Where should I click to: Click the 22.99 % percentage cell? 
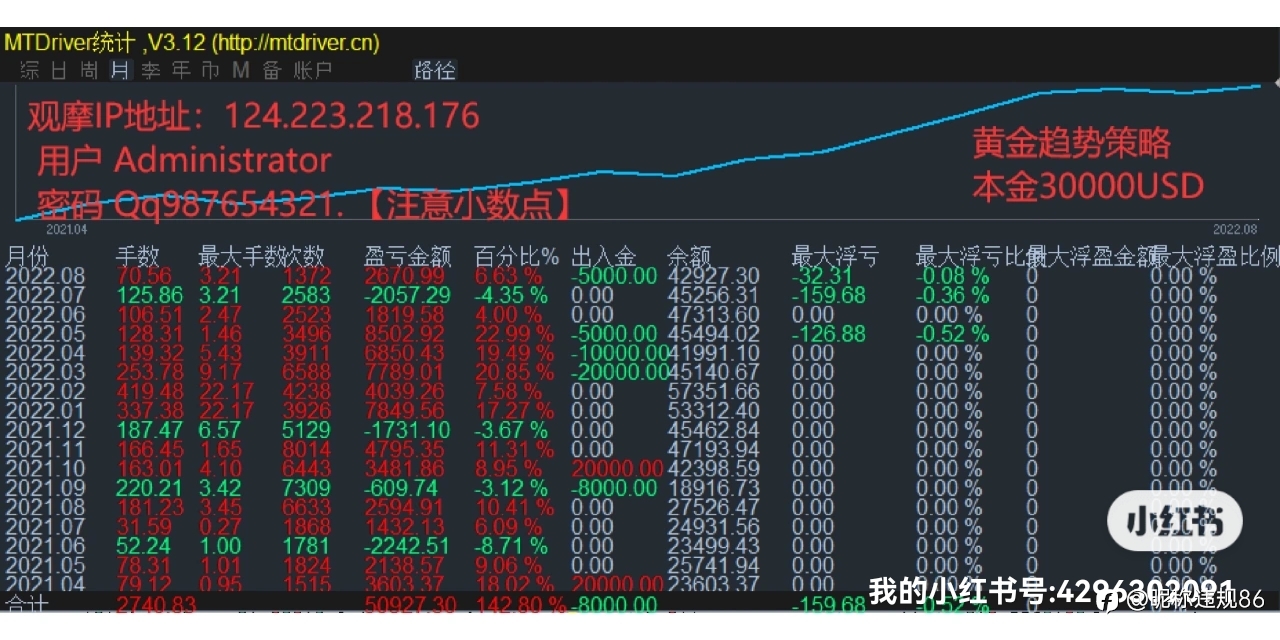point(513,334)
